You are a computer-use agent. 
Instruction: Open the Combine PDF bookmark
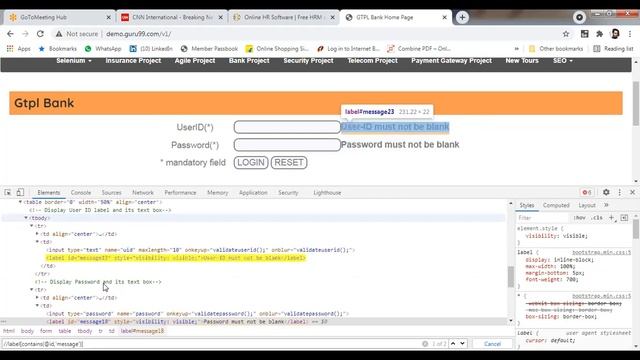click(419, 49)
